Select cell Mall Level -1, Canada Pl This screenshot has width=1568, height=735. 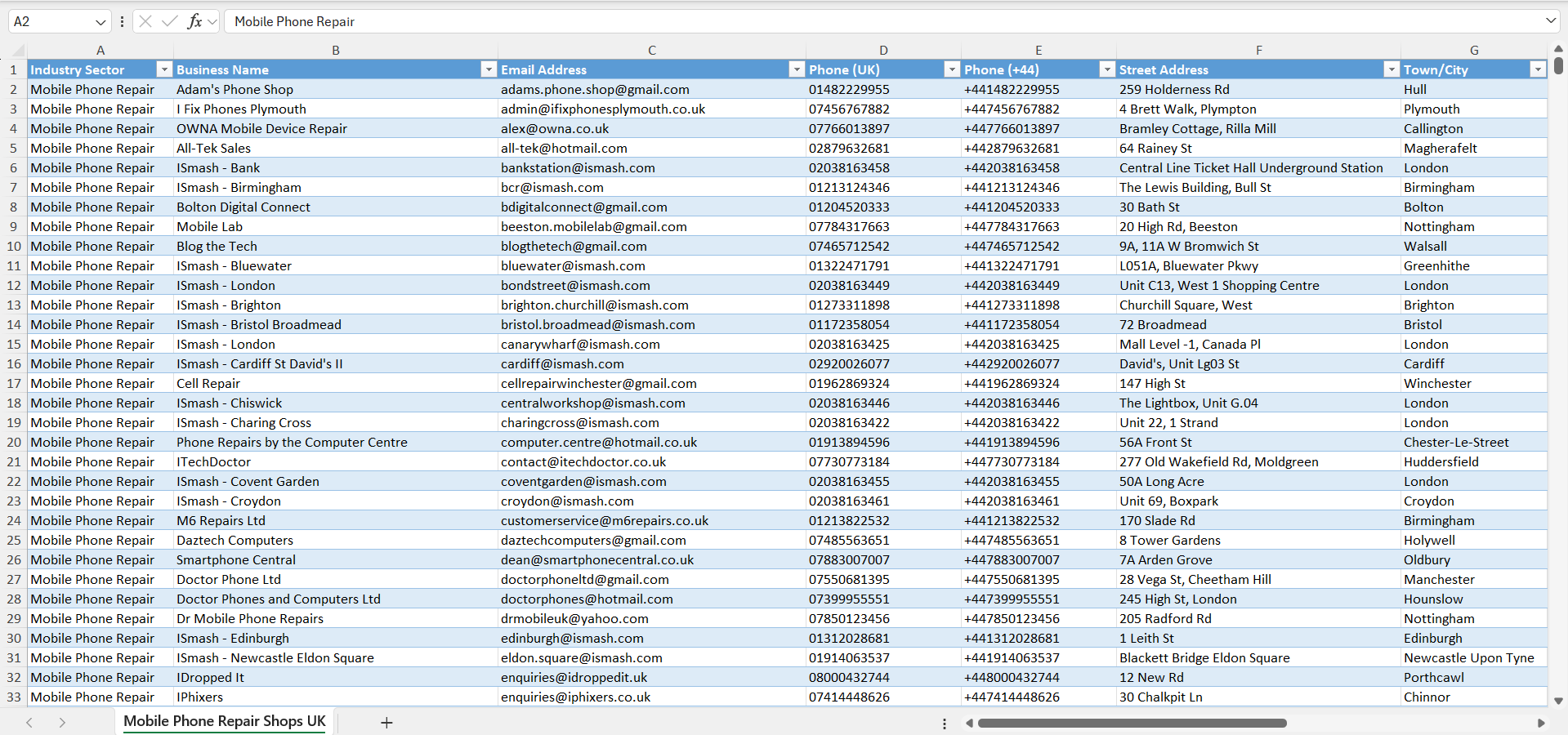coord(1258,344)
